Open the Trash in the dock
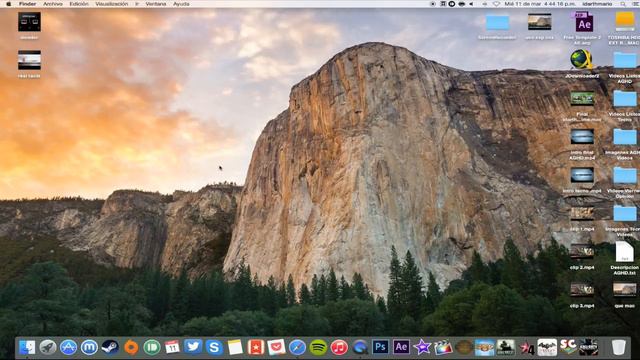The width and height of the screenshot is (640, 360). coord(619,347)
